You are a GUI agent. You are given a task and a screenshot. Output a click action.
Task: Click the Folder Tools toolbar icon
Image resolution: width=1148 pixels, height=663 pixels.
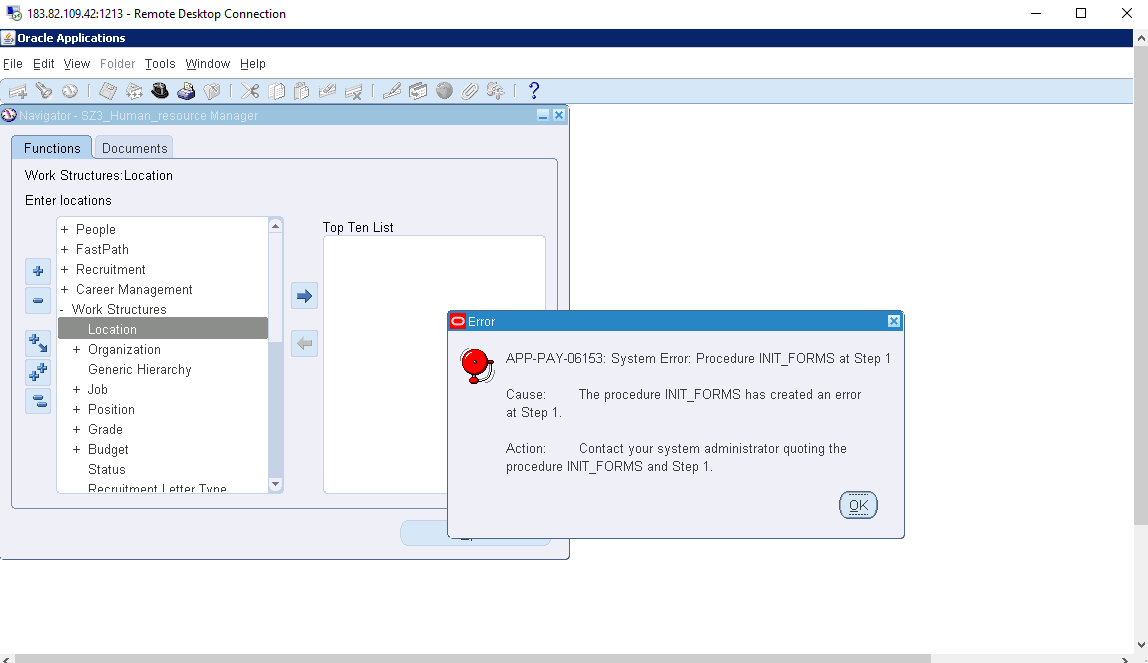(496, 91)
